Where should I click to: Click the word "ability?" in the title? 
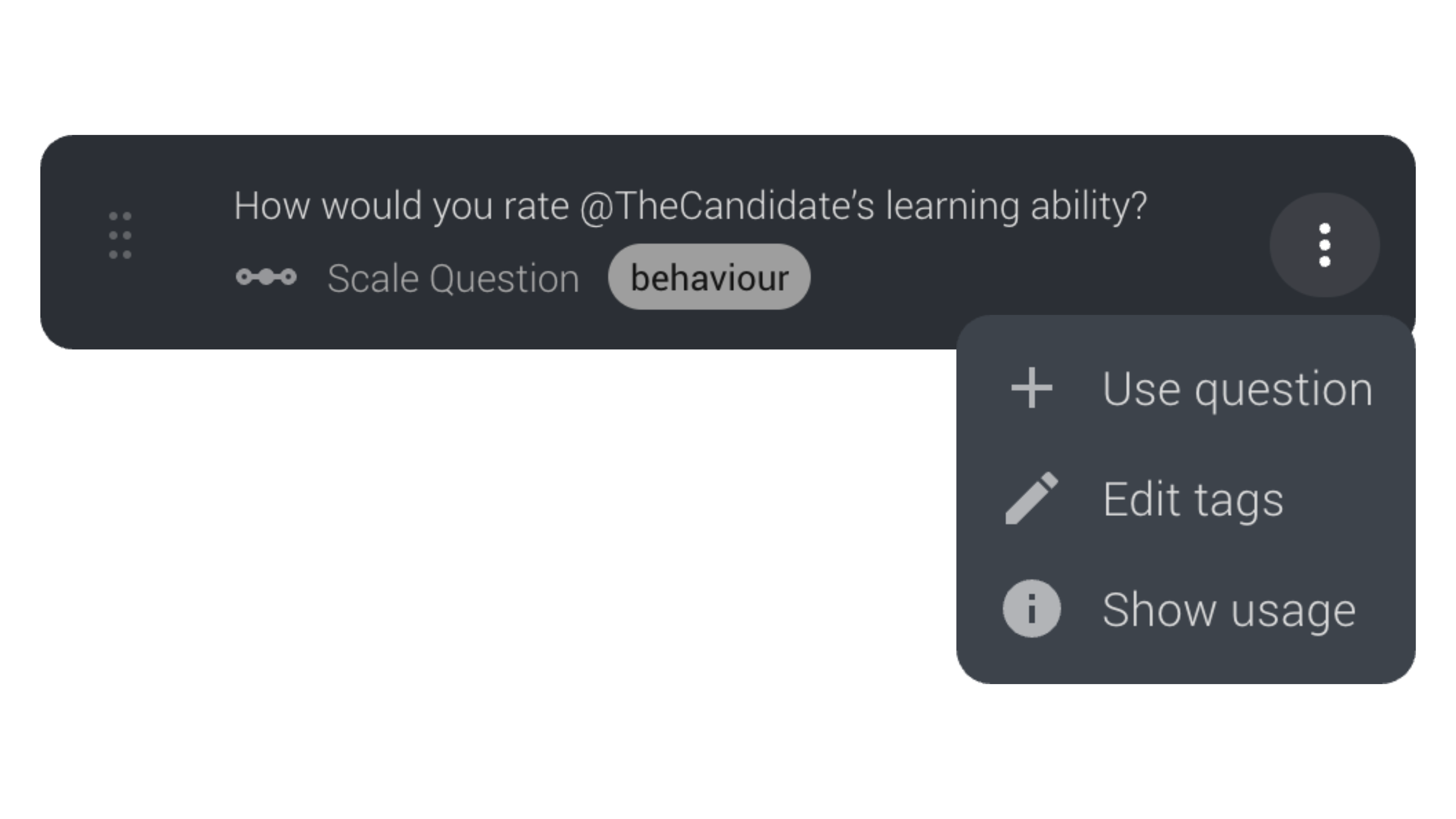1088,206
